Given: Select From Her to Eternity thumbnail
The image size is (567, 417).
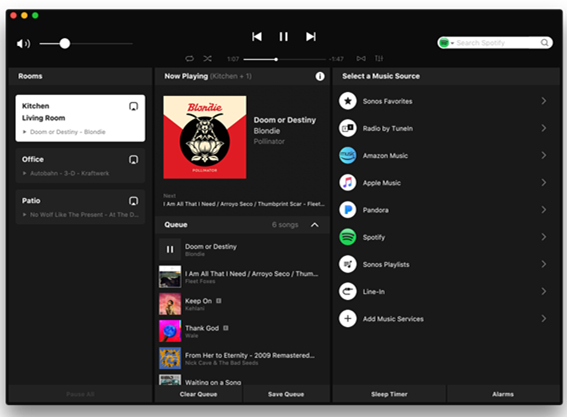Looking at the screenshot, I should click(170, 358).
